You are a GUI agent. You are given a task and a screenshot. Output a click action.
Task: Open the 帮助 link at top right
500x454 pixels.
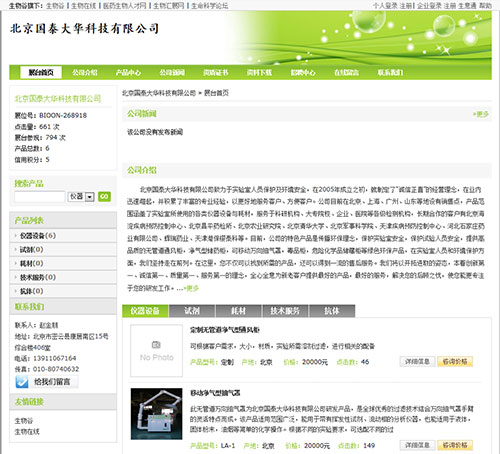click(x=485, y=6)
